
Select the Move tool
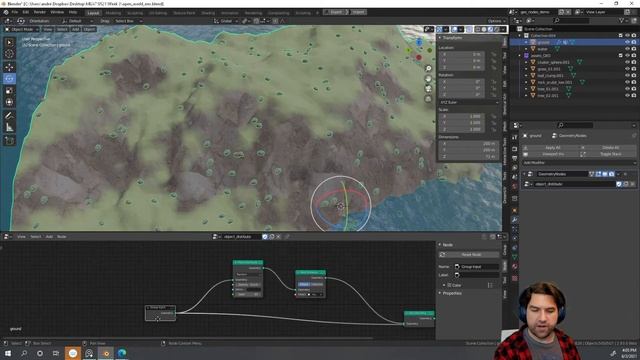pos(9,67)
